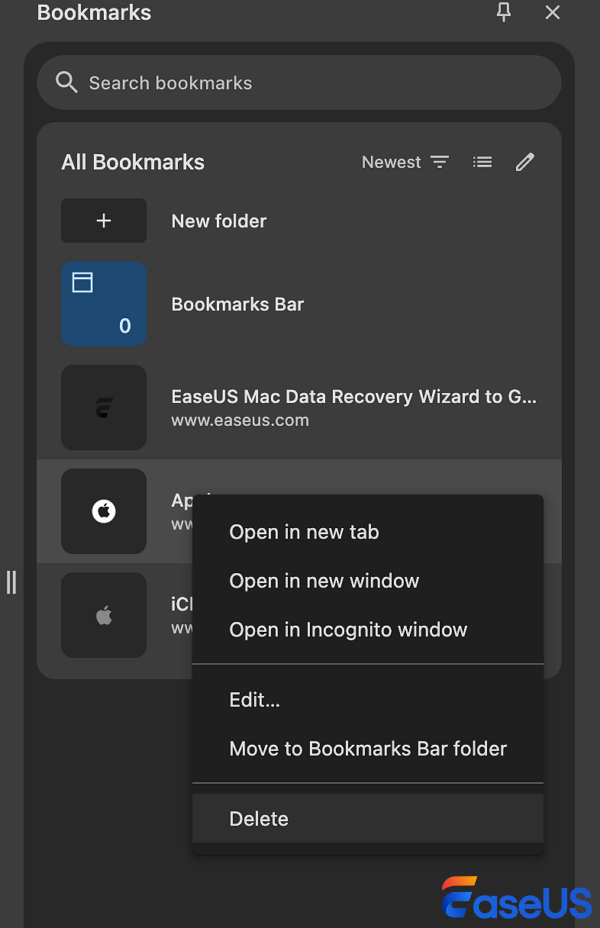Click the pencil edit bookmarks icon
The height and width of the screenshot is (928, 600).
click(525, 162)
